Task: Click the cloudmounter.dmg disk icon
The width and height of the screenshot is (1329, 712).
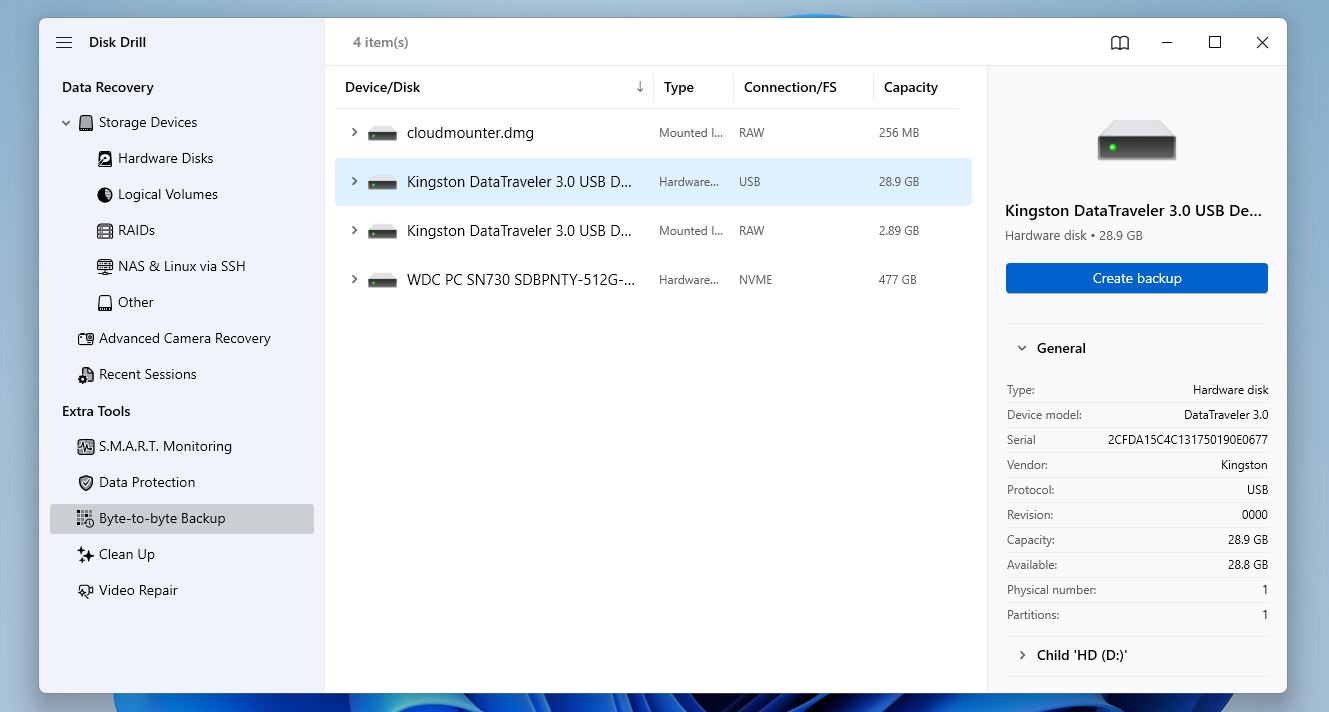Action: coord(382,133)
